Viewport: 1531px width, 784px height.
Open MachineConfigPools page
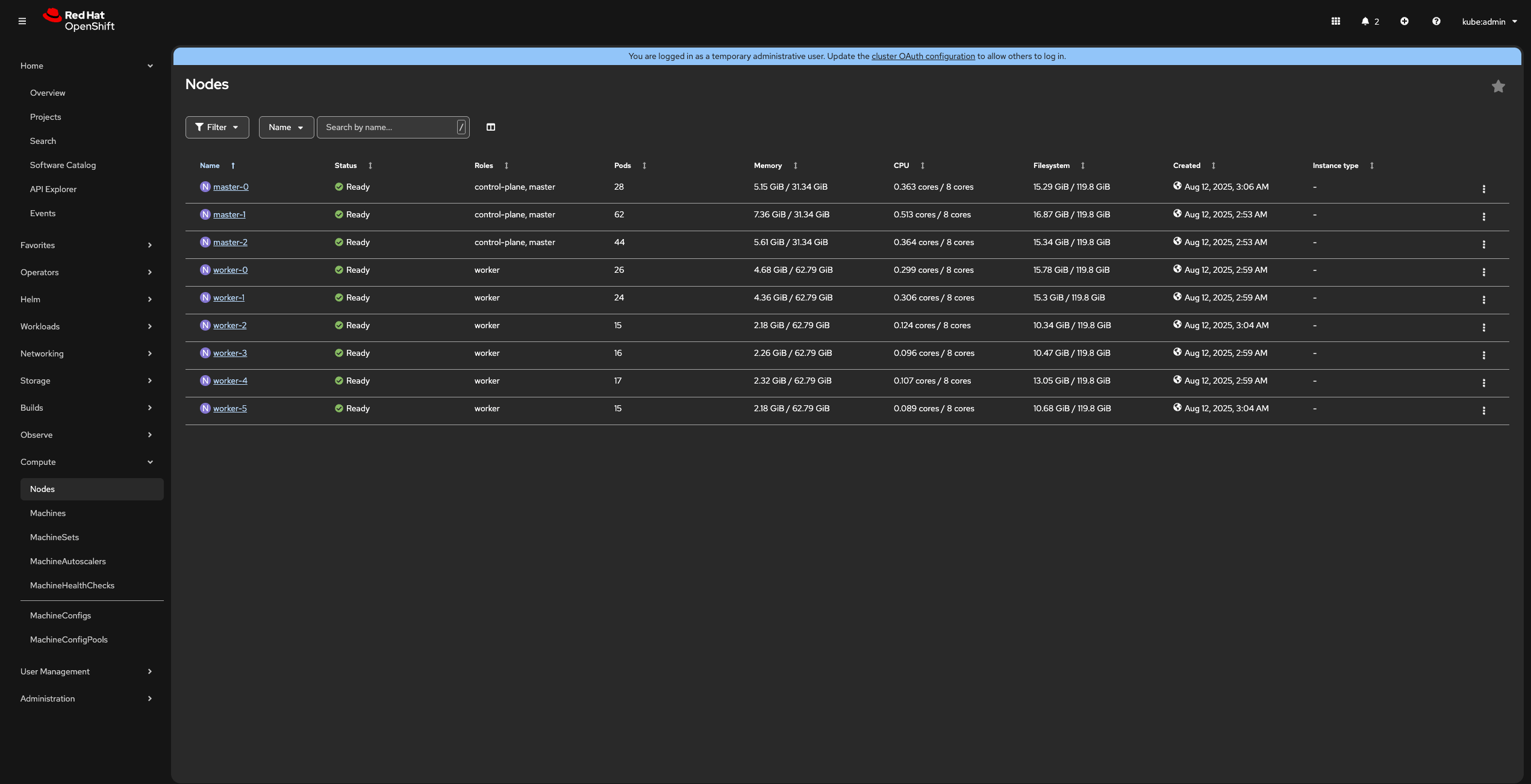[x=69, y=639]
